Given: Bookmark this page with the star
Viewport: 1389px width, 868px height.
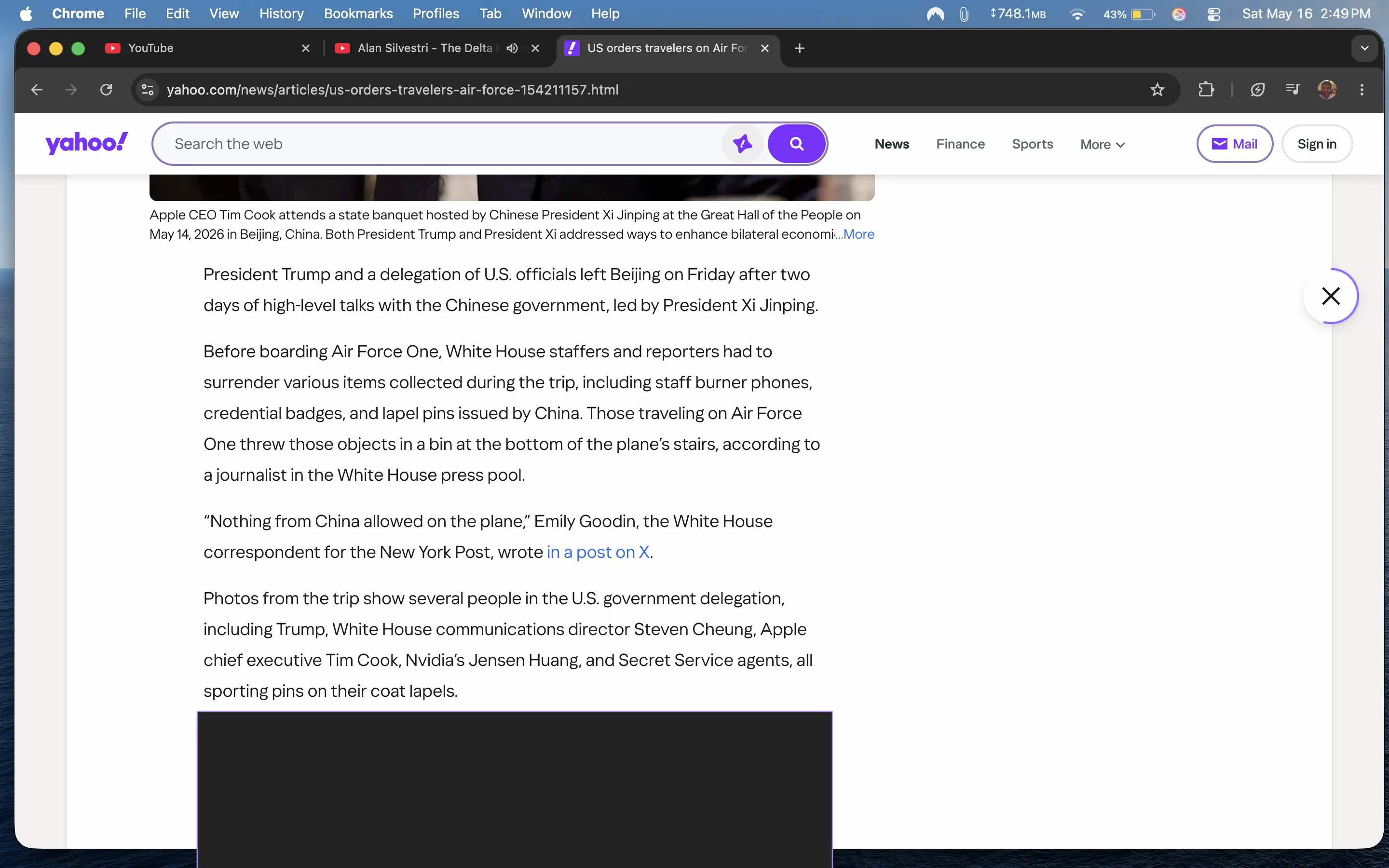Looking at the screenshot, I should click(1157, 90).
